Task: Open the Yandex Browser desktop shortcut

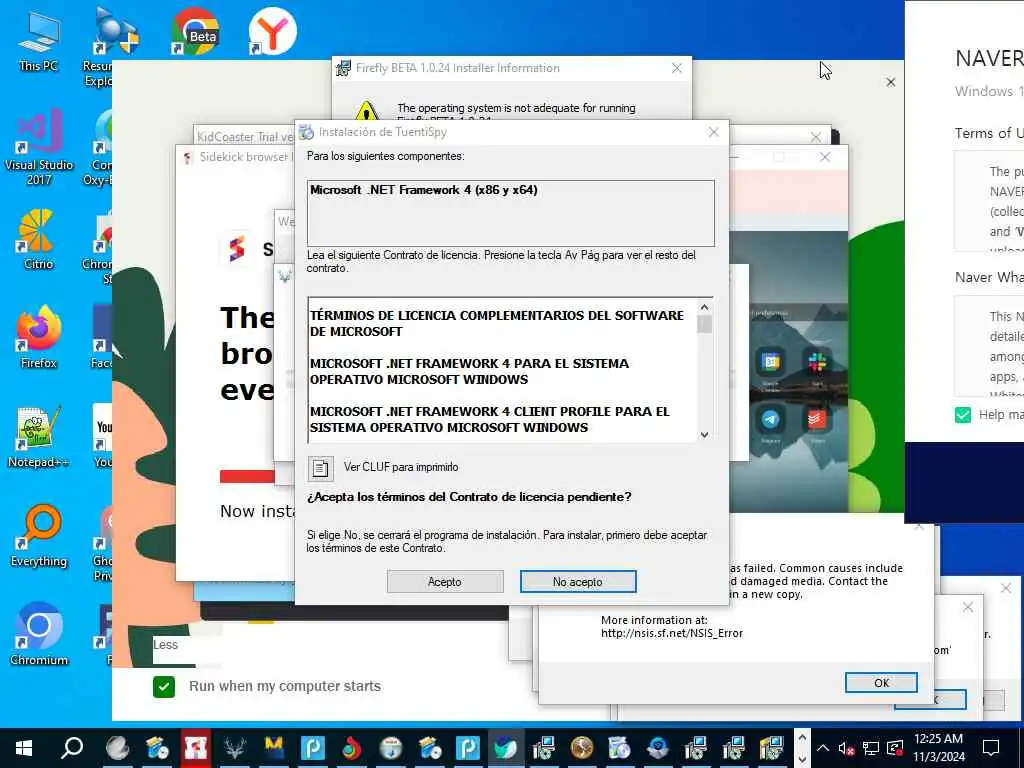Action: tap(272, 31)
